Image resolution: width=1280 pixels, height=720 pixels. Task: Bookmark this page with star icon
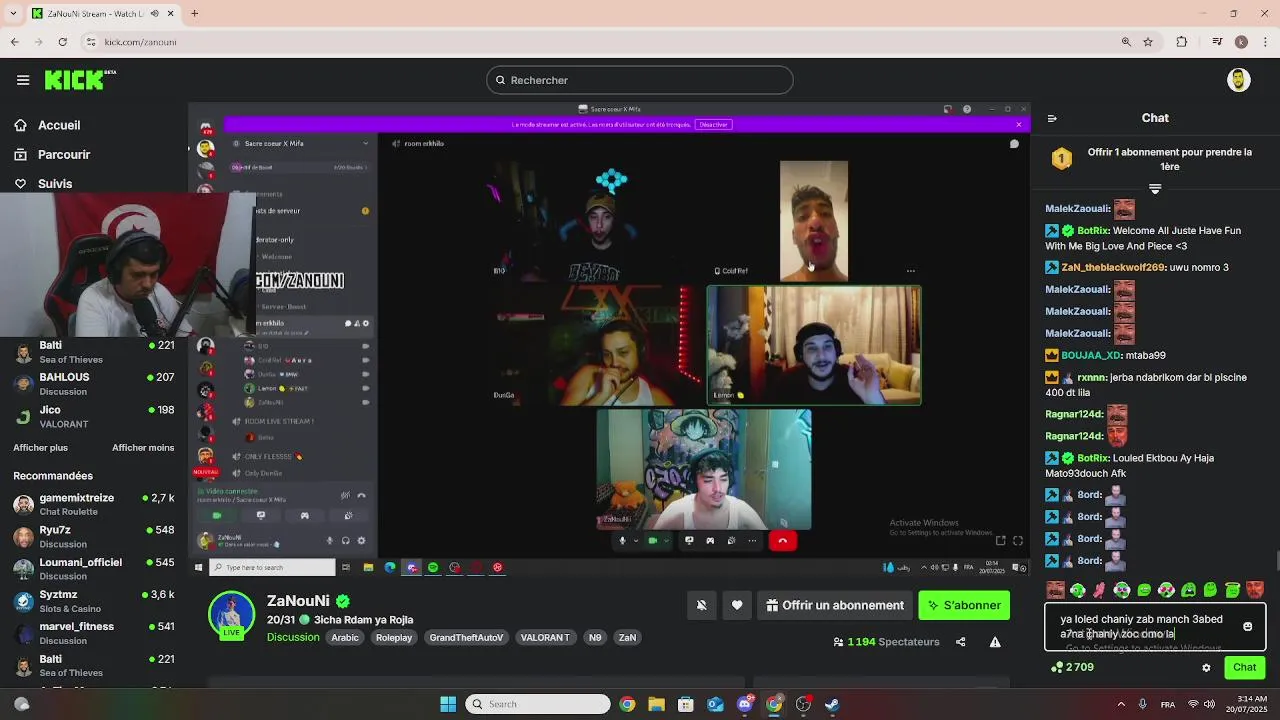point(1148,42)
